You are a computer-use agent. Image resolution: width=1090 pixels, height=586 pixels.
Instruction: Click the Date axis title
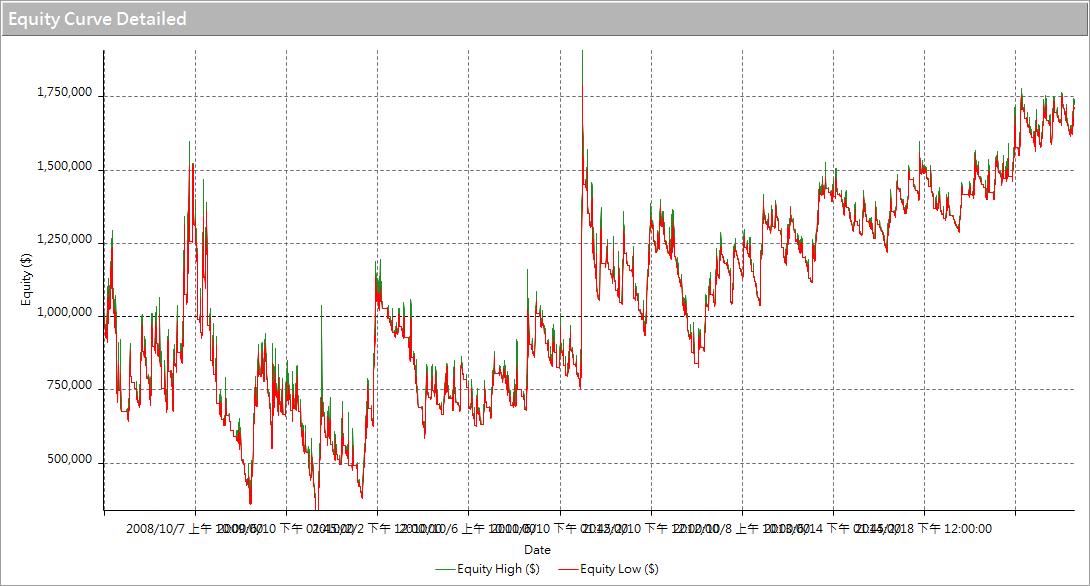click(537, 549)
